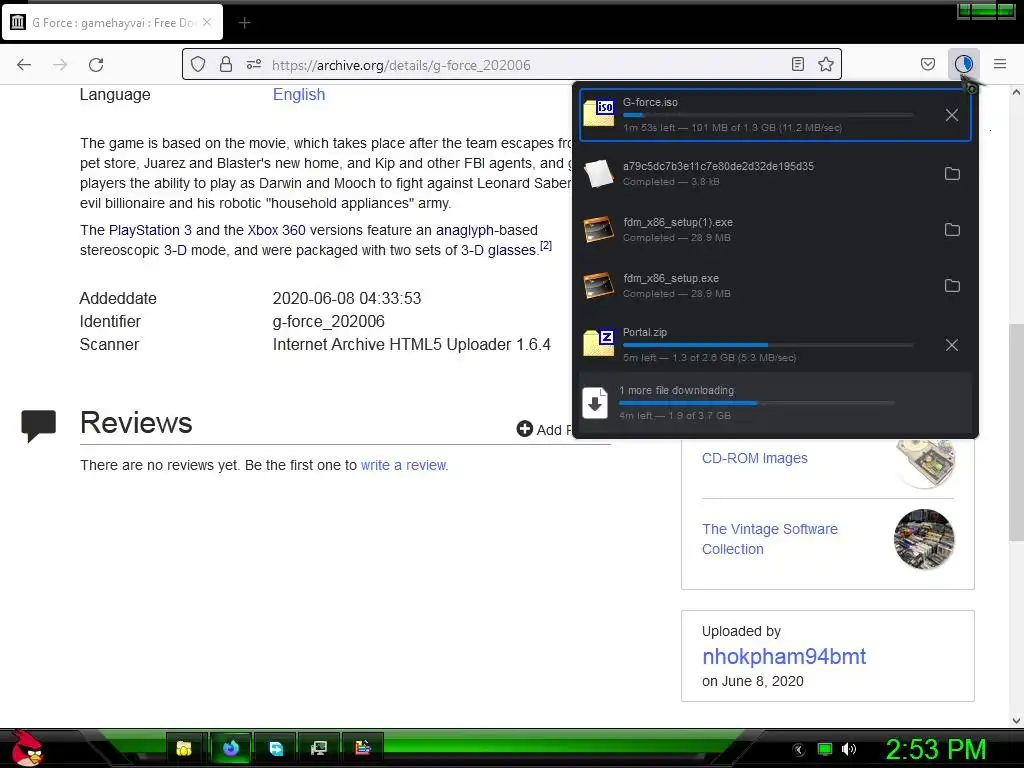Show fdm_x86_setup(1).exe in folder
The width and height of the screenshot is (1024, 768).
coord(952,230)
